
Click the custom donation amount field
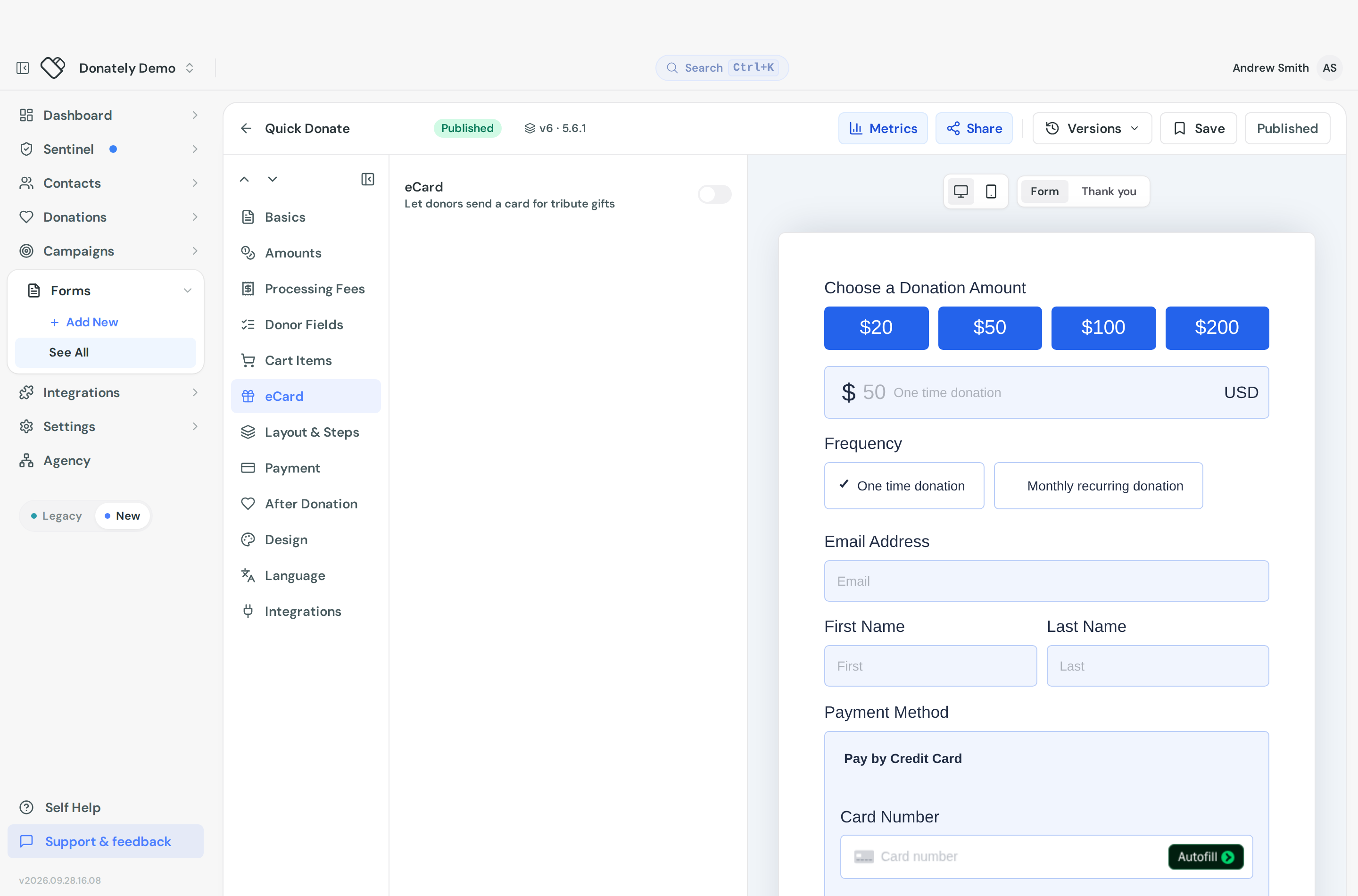[1046, 392]
